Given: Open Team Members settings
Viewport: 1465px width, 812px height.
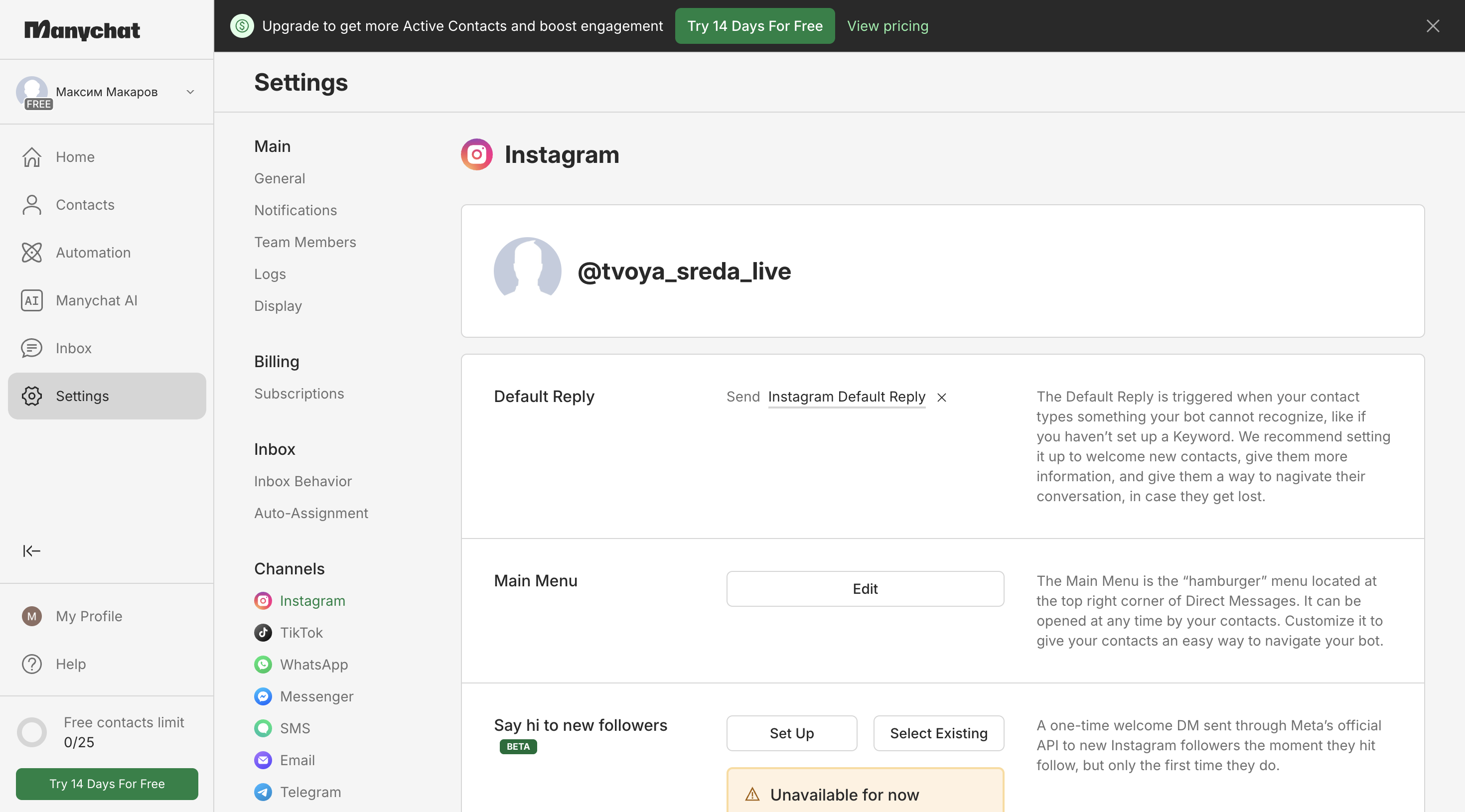Looking at the screenshot, I should (305, 242).
